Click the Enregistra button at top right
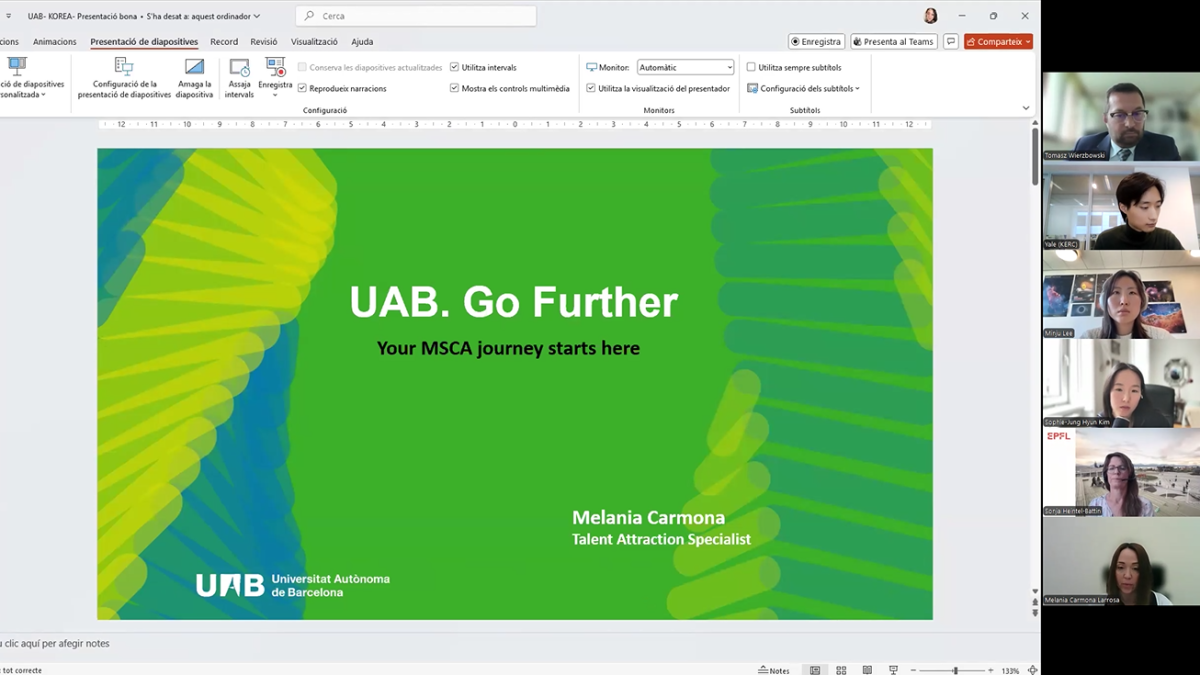 point(816,42)
